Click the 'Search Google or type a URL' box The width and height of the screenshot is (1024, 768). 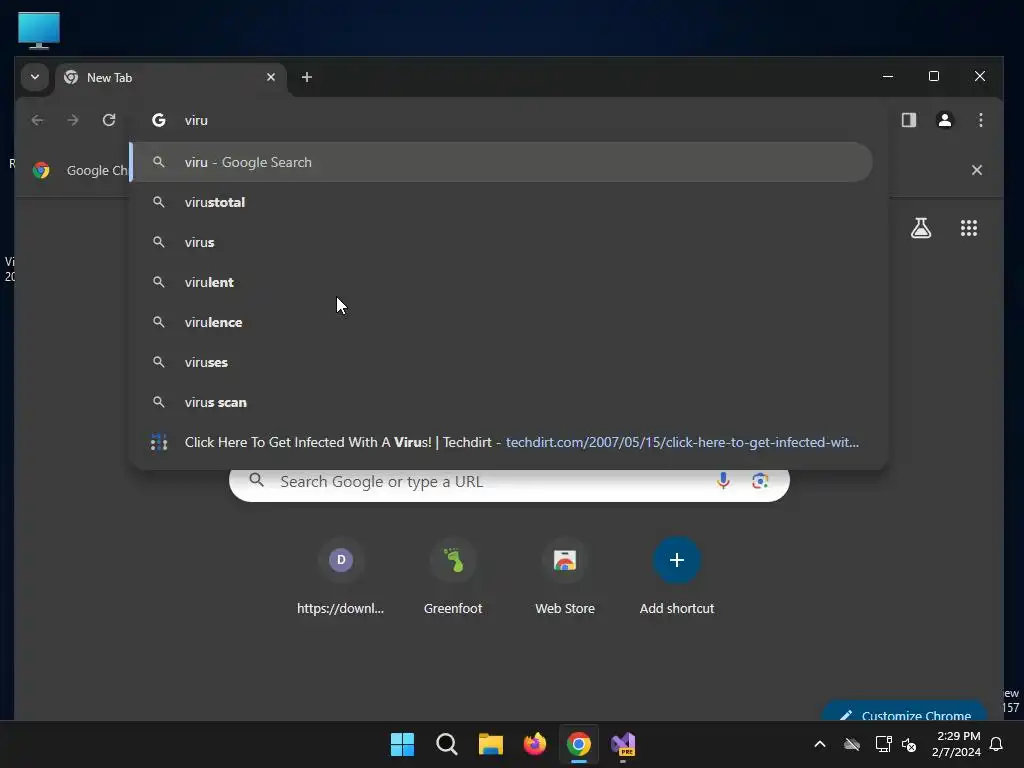pyautogui.click(x=509, y=482)
